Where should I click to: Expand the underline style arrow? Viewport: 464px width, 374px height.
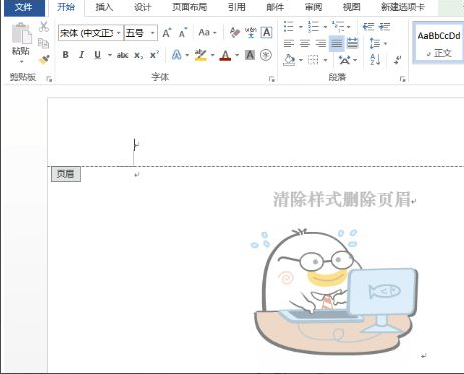[110, 55]
